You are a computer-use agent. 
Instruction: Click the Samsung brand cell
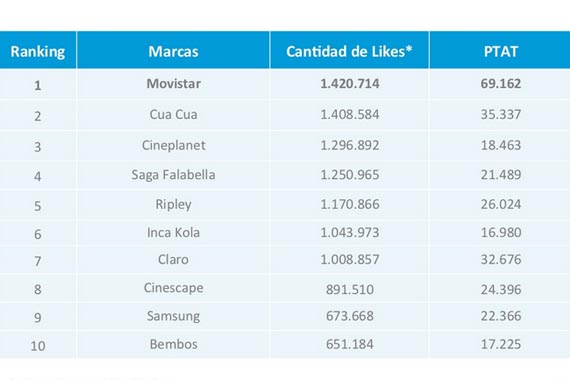(x=173, y=316)
